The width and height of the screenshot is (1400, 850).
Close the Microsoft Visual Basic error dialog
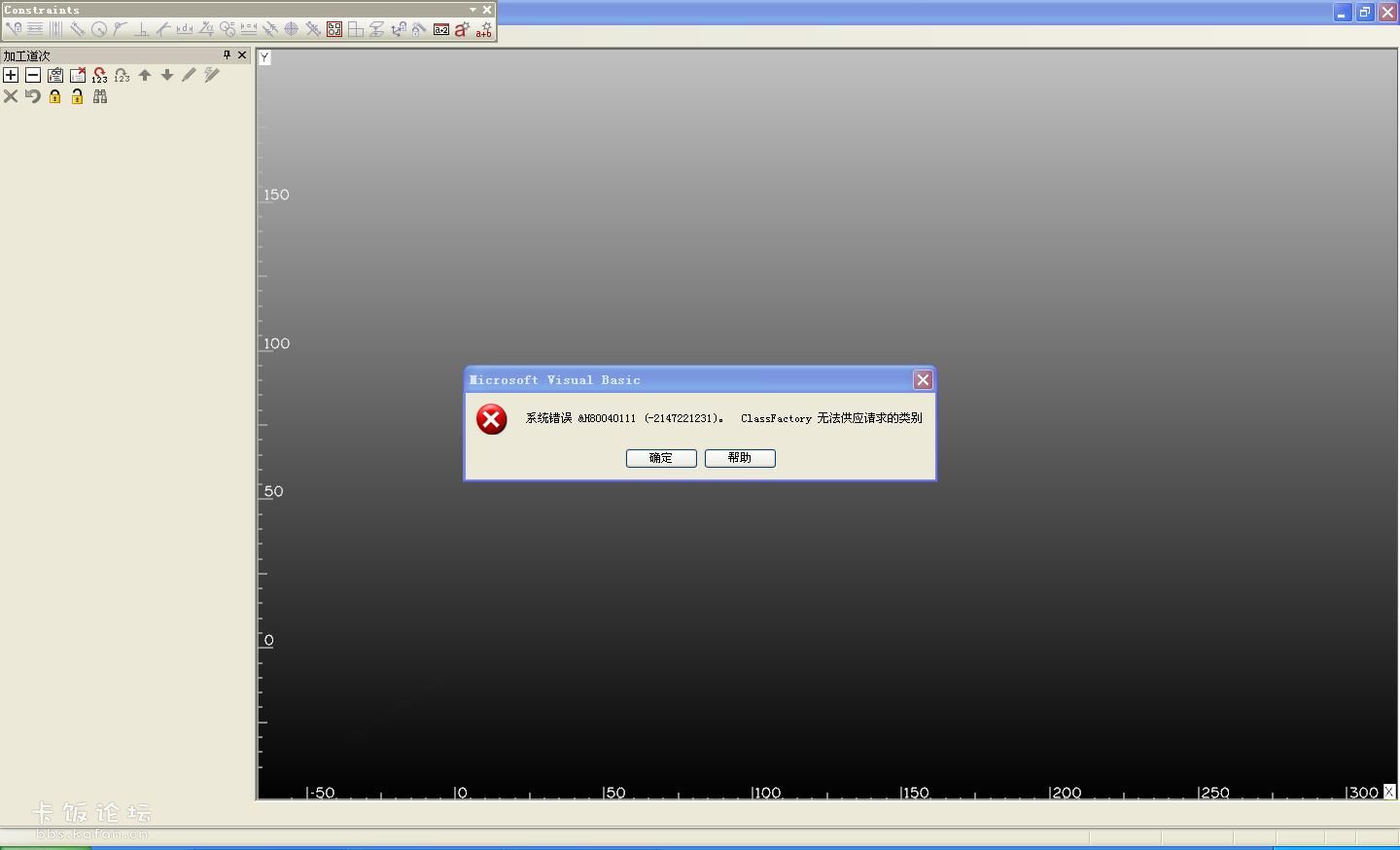coord(923,380)
